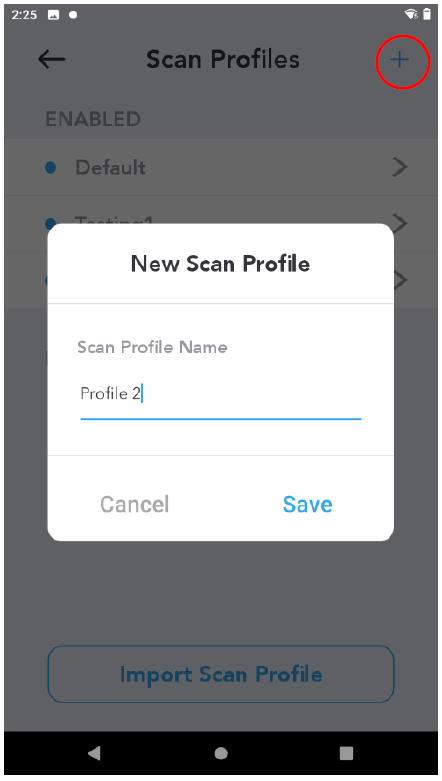Tap the Import Scan Profile button
This screenshot has width=442, height=781.
coord(221,674)
